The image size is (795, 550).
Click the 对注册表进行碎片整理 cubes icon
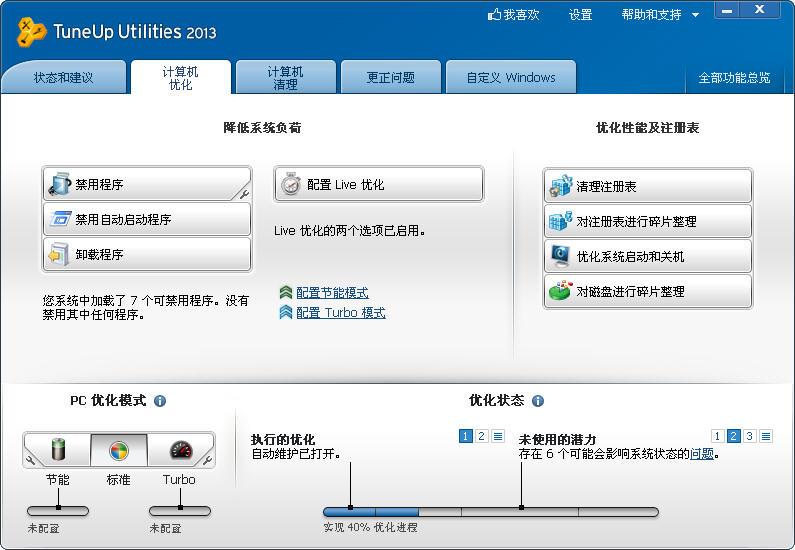pos(561,221)
